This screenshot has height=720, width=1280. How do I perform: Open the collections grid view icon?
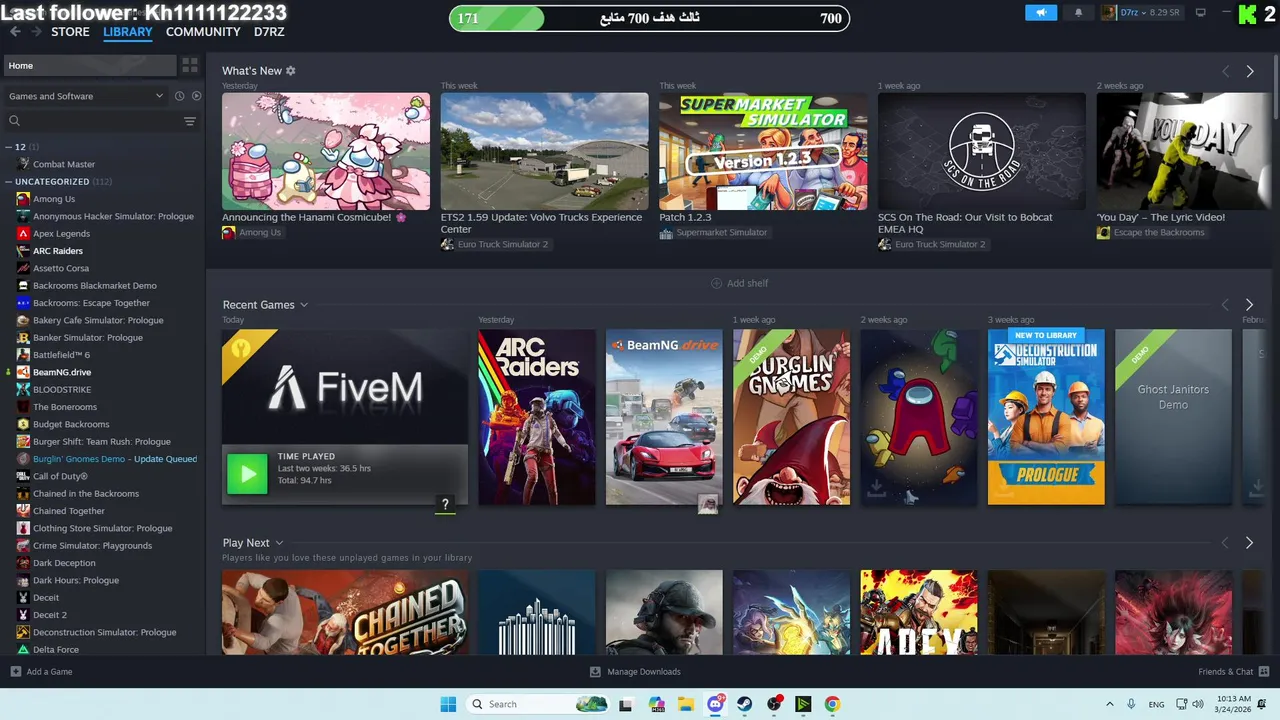click(190, 66)
